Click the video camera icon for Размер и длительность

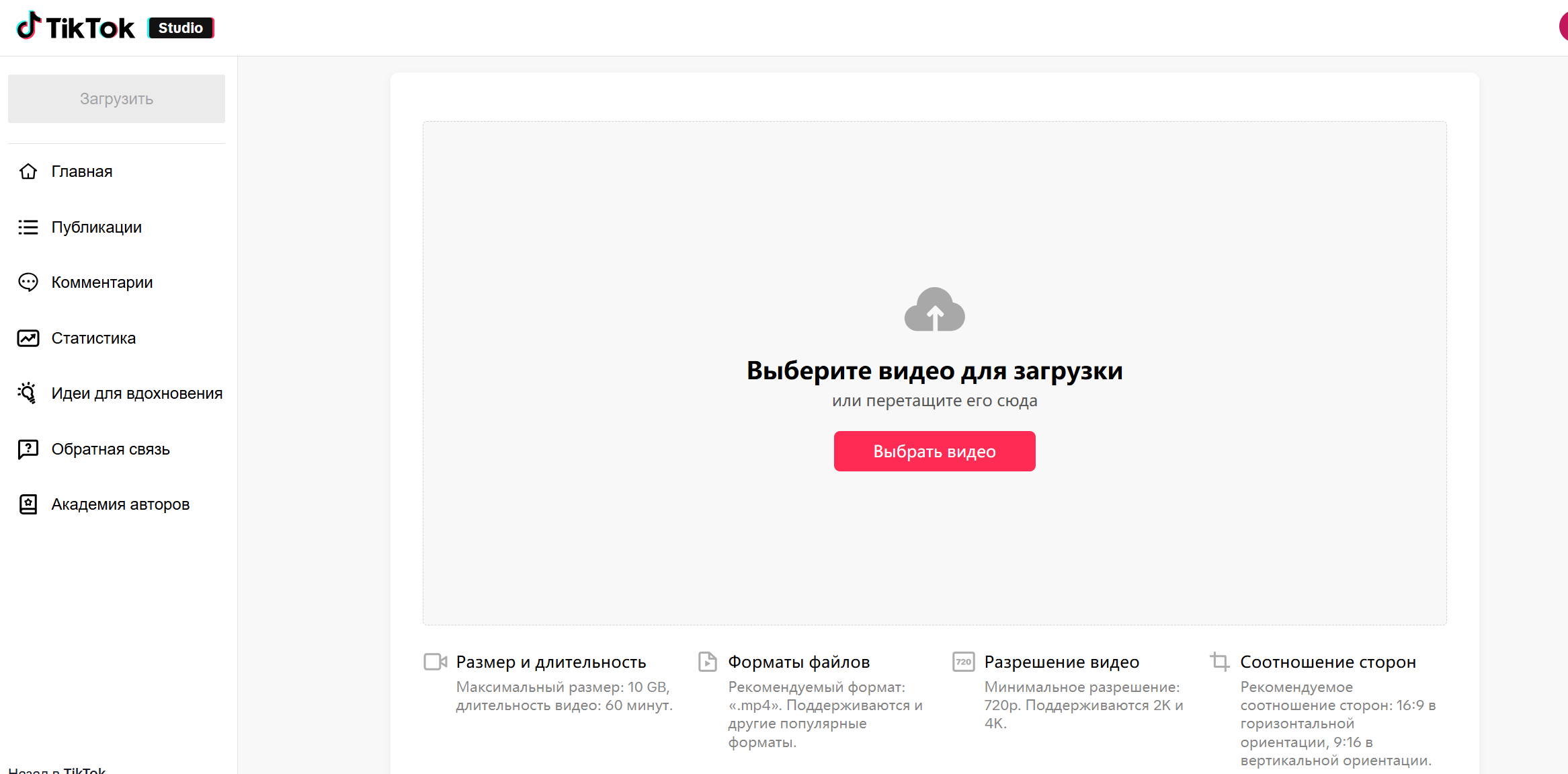click(x=436, y=662)
